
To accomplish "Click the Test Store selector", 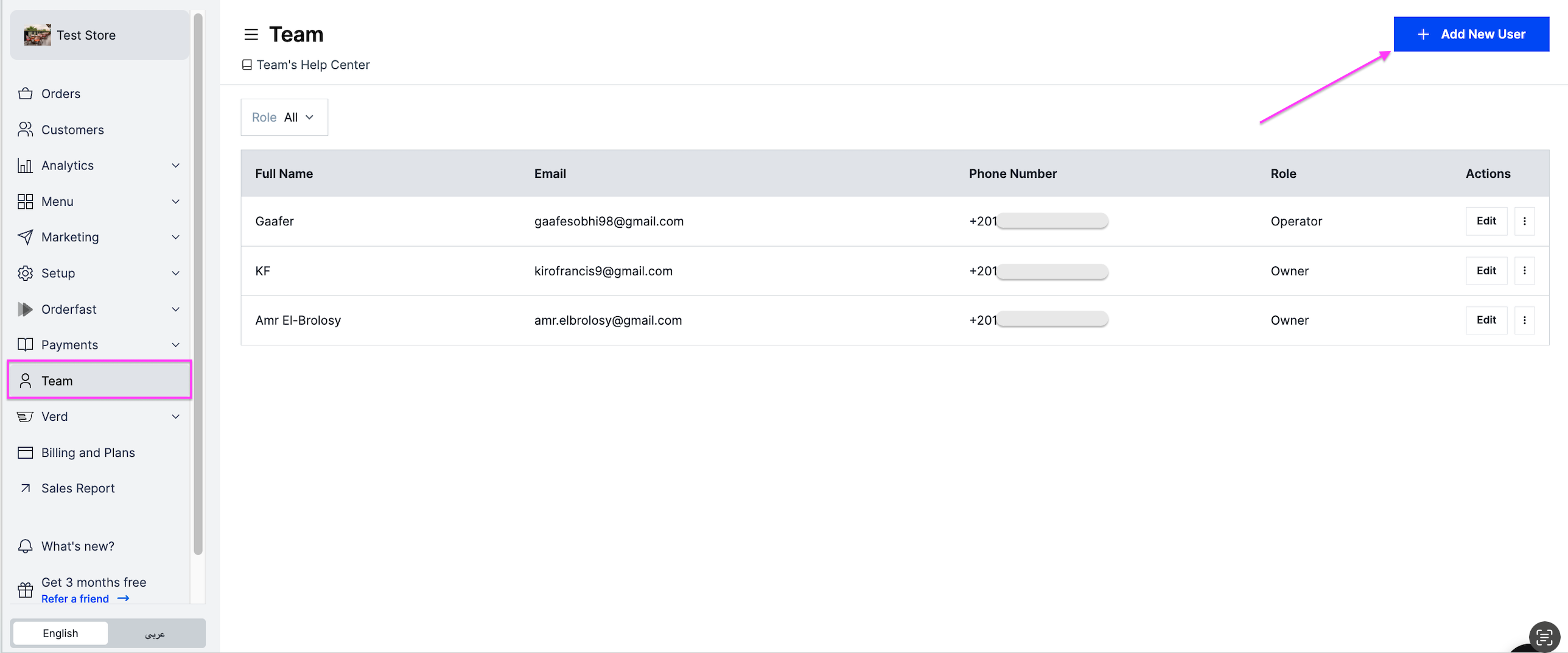I will (x=99, y=35).
